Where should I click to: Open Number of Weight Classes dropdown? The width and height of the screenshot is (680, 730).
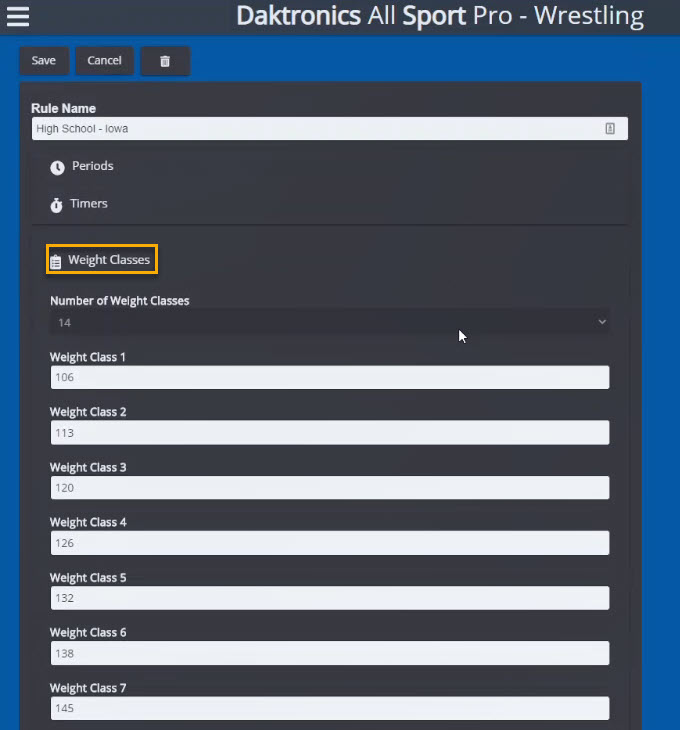[x=329, y=322]
